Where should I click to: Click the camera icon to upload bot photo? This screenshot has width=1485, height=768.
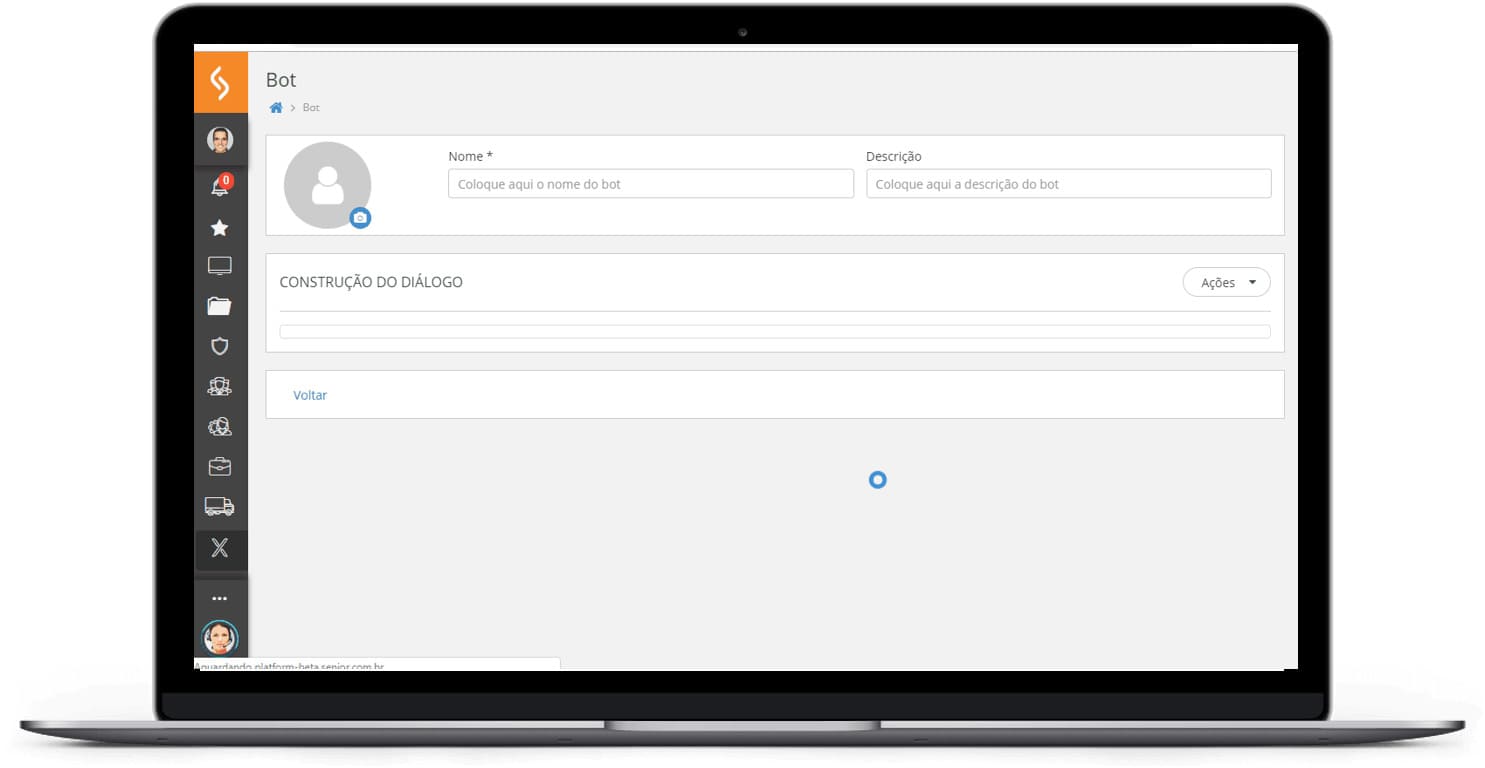click(360, 217)
